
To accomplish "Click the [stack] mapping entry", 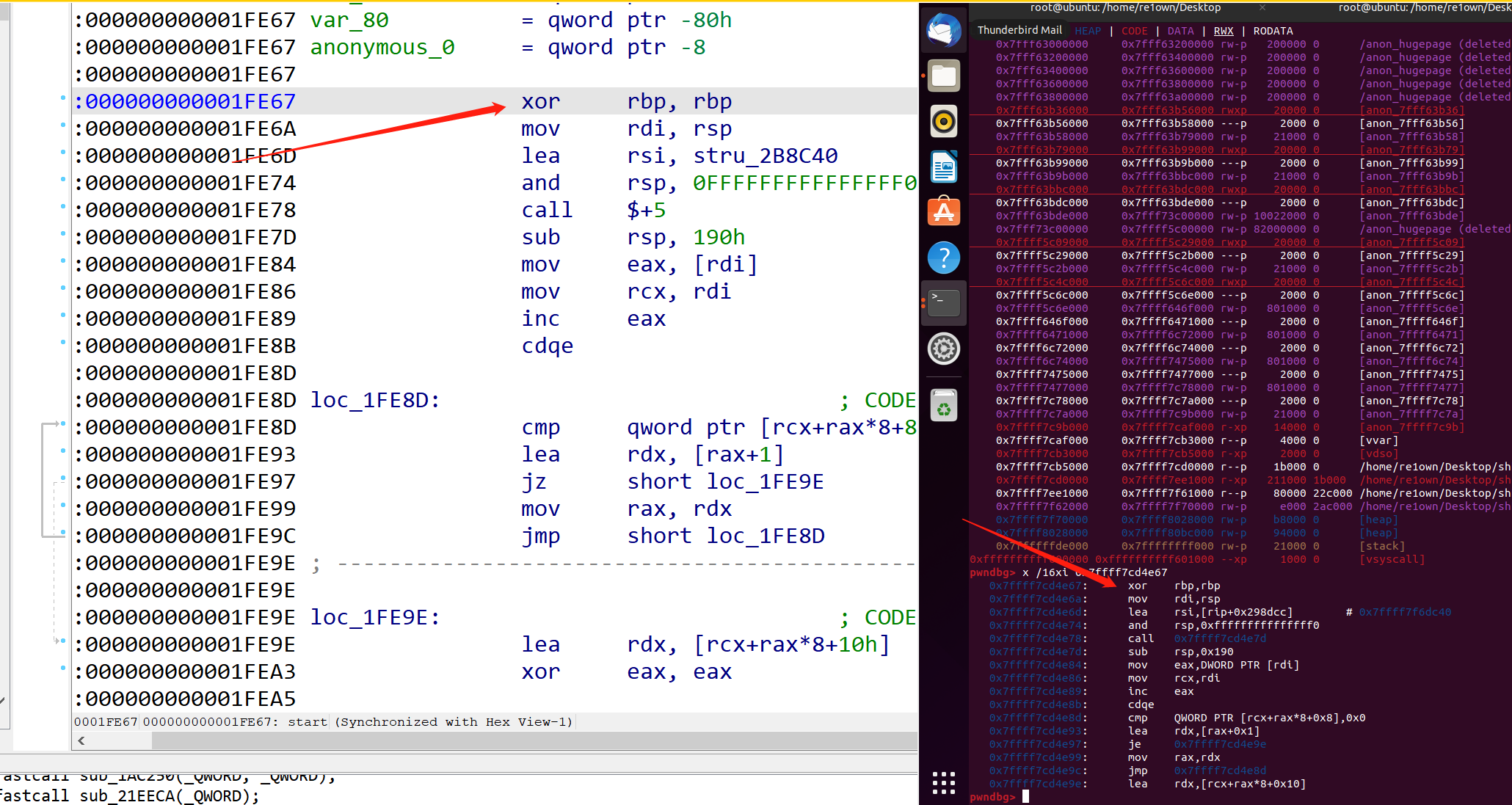I will point(1382,546).
